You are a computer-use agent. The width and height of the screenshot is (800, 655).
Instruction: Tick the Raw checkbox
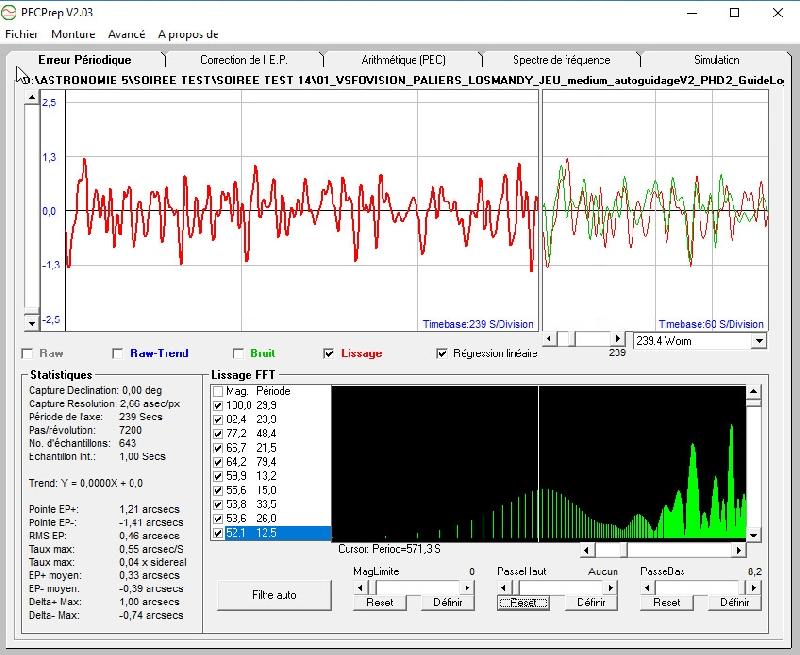pyautogui.click(x=27, y=354)
